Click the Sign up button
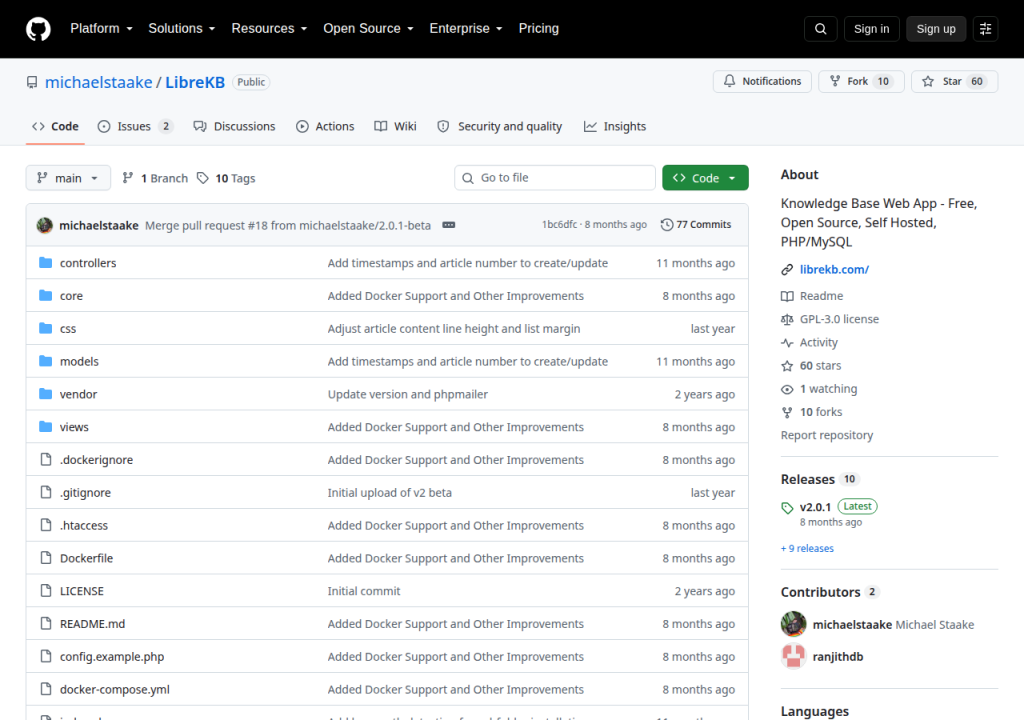The image size is (1024, 720). tap(935, 29)
